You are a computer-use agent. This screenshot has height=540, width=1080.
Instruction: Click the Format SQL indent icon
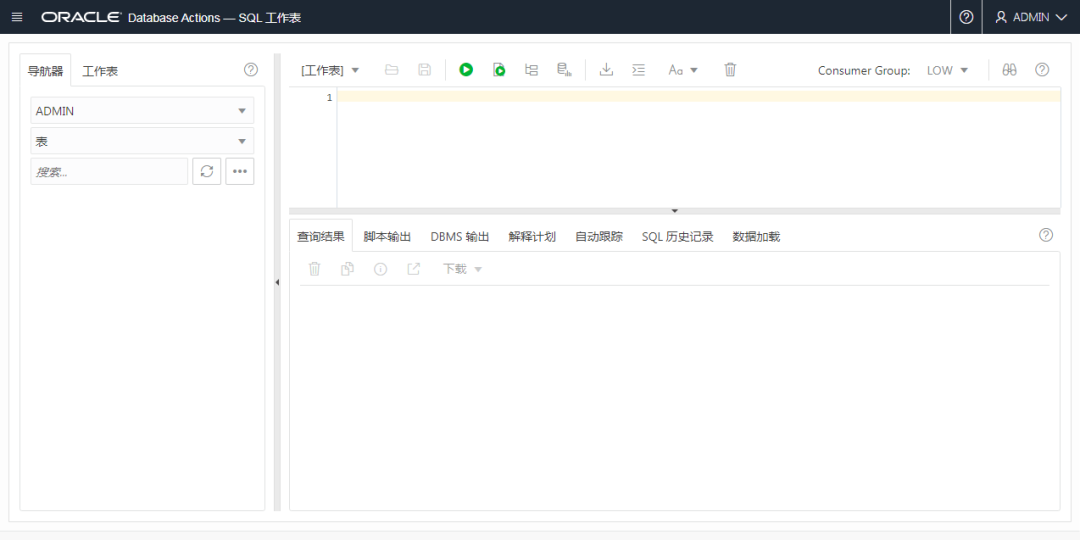[x=639, y=70]
